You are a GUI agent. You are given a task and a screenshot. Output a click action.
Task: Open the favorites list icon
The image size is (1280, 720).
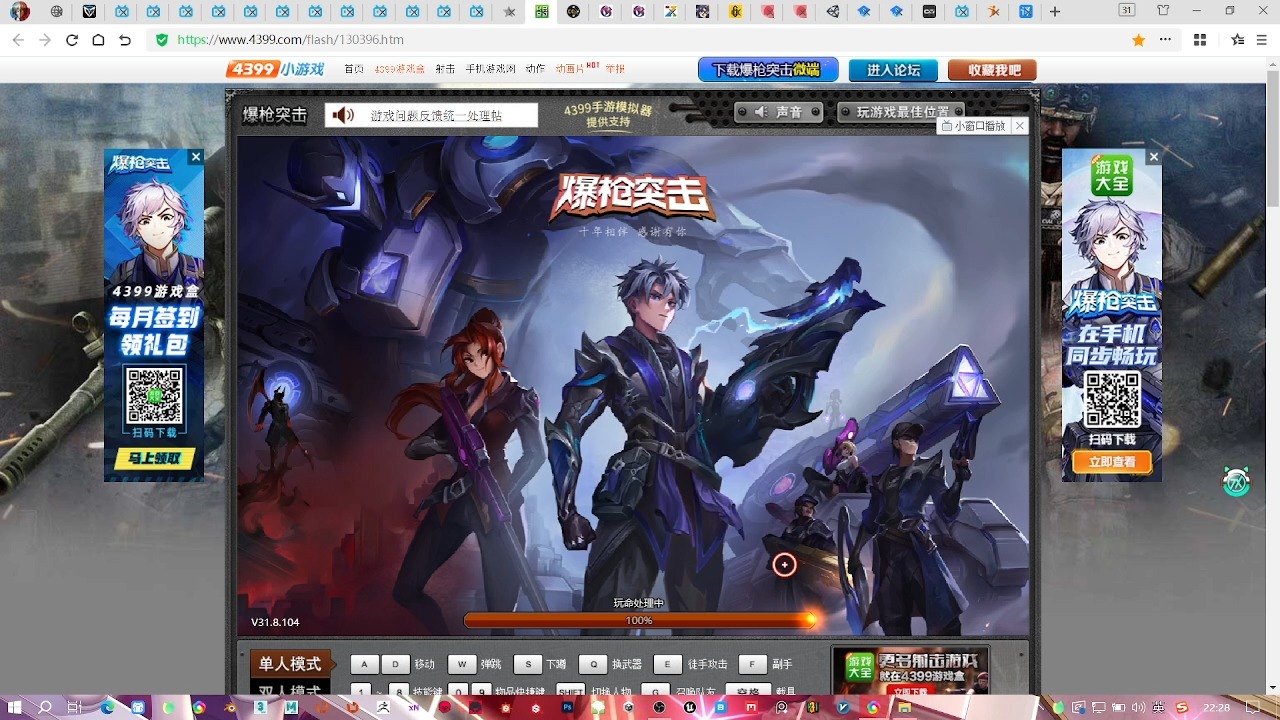tap(1238, 40)
